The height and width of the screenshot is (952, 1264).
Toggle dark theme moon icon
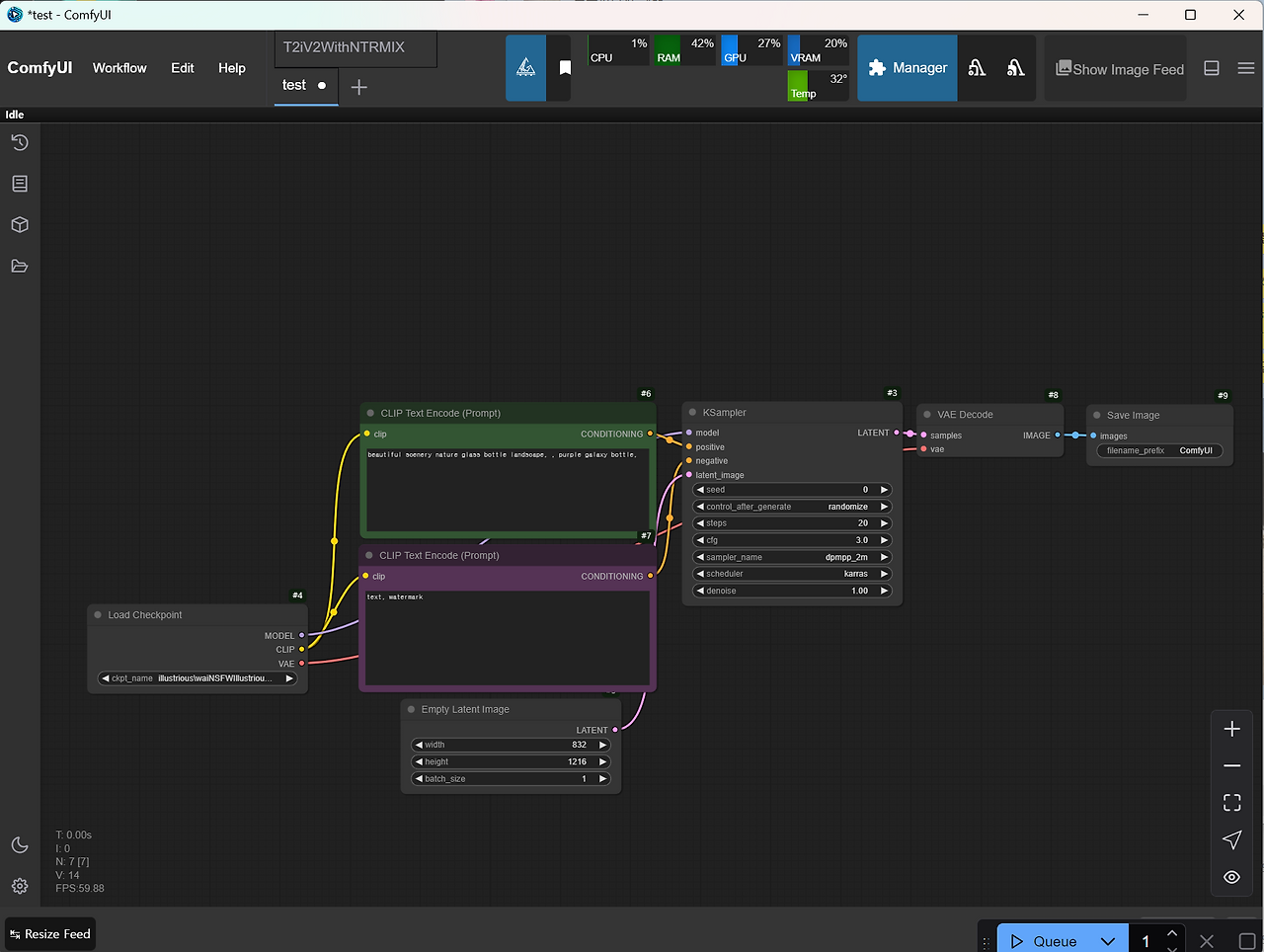(20, 845)
